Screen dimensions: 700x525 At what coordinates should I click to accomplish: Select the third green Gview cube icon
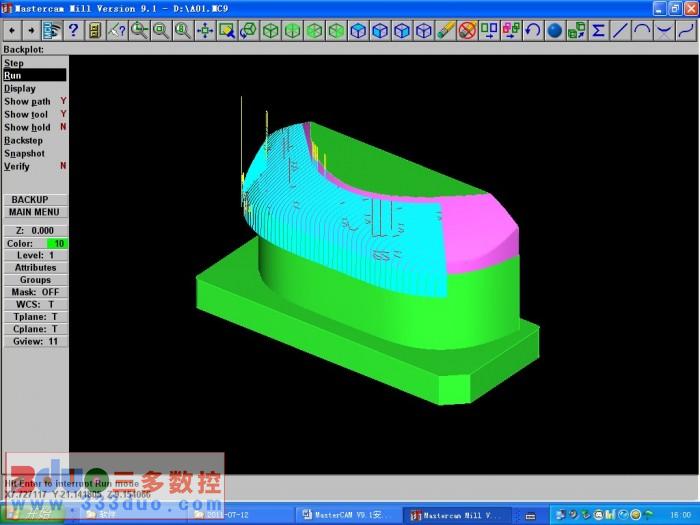click(x=314, y=30)
